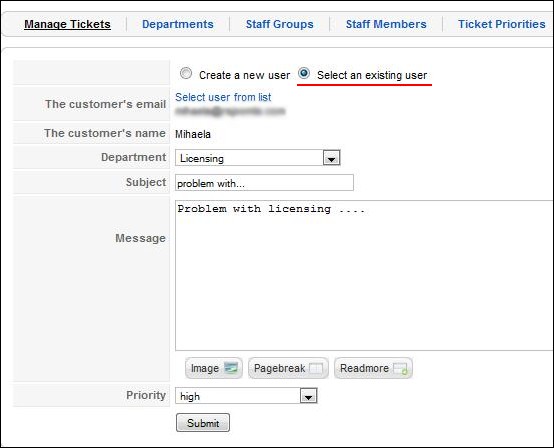
Task: Click inside the Message text area
Action: (364, 276)
